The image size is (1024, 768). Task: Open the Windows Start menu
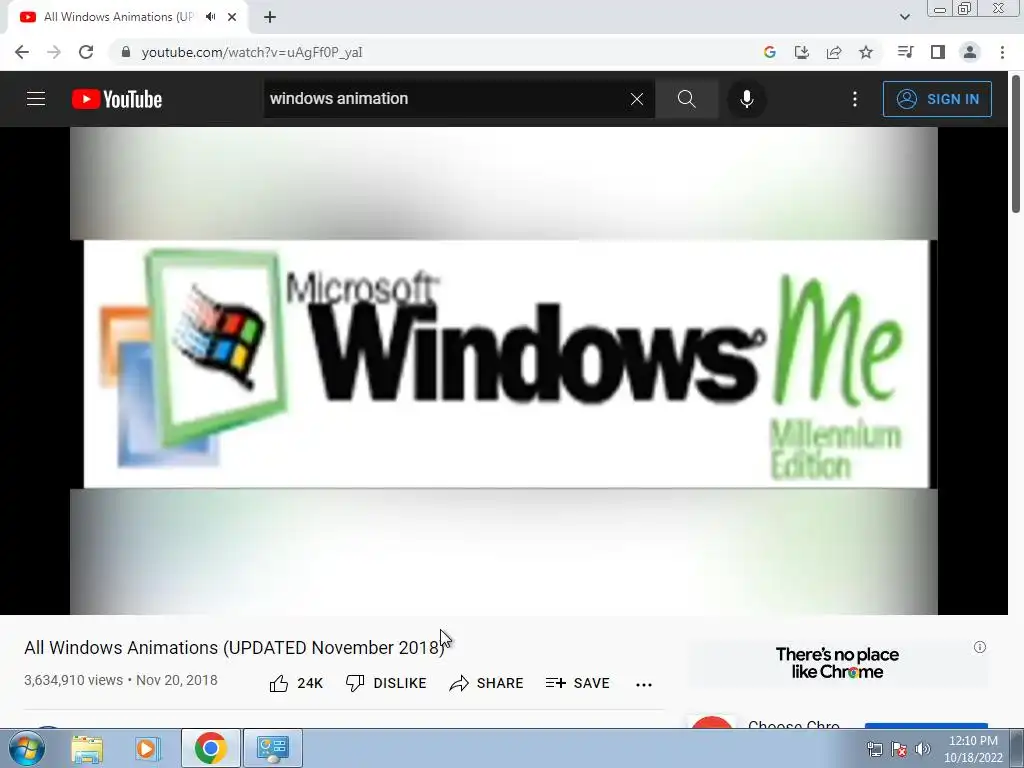[26, 748]
